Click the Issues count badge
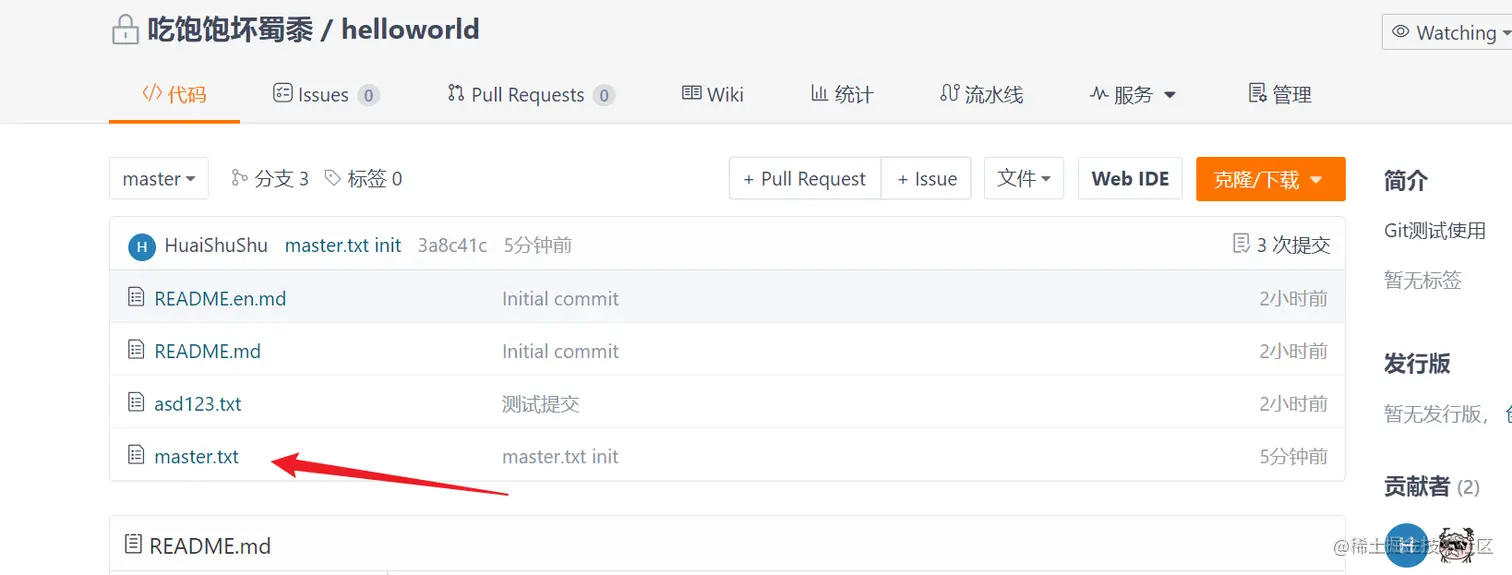This screenshot has width=1512, height=575. click(x=368, y=96)
